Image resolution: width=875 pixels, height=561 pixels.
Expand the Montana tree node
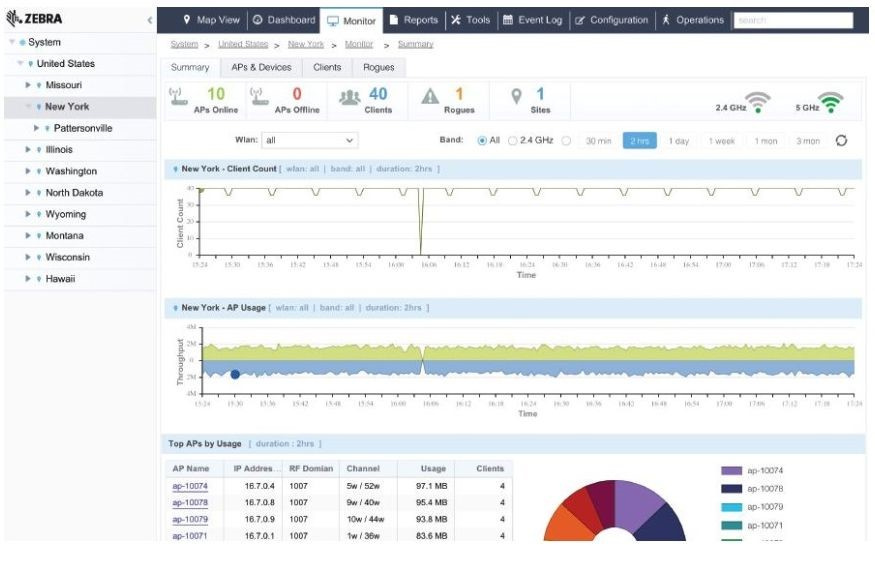[28, 236]
